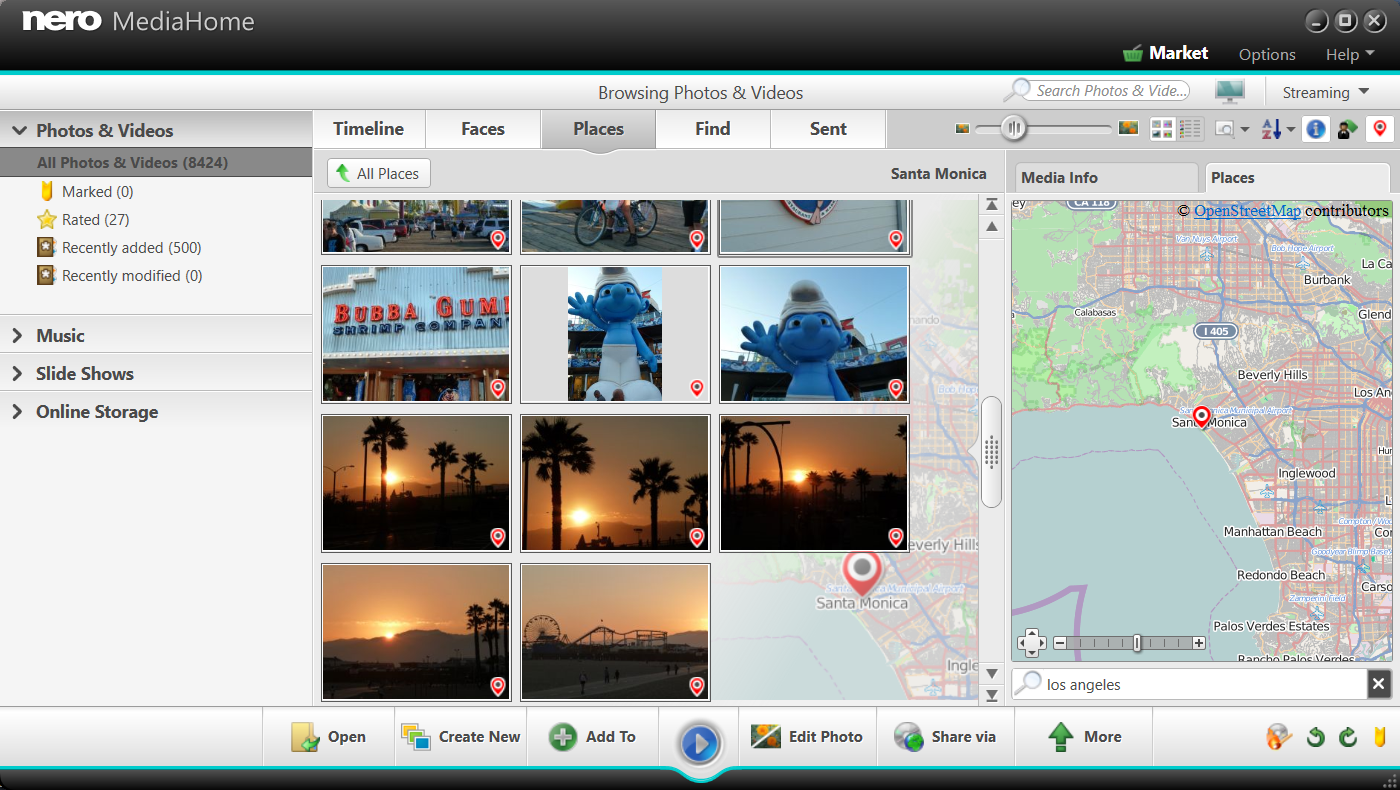Toggle the places map pin button
Screen dimensions: 1400x790
pos(1380,129)
